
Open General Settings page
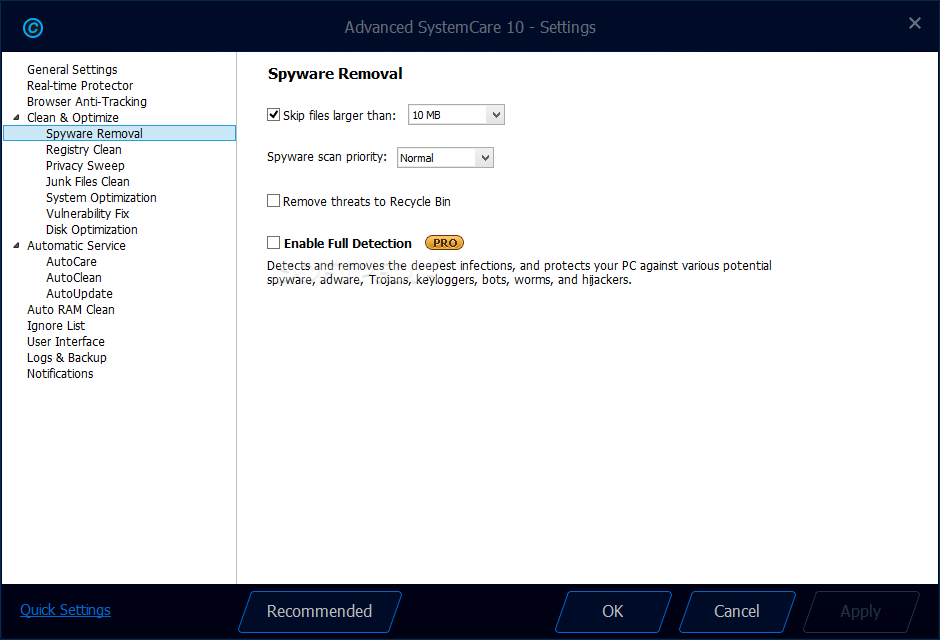72,70
